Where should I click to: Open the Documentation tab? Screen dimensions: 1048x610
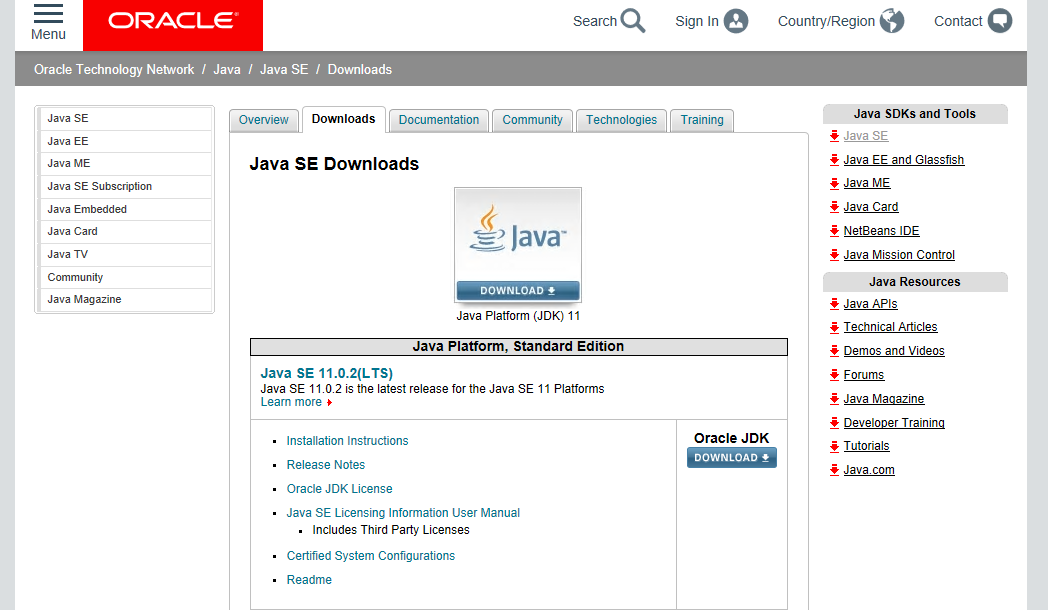[x=438, y=120]
